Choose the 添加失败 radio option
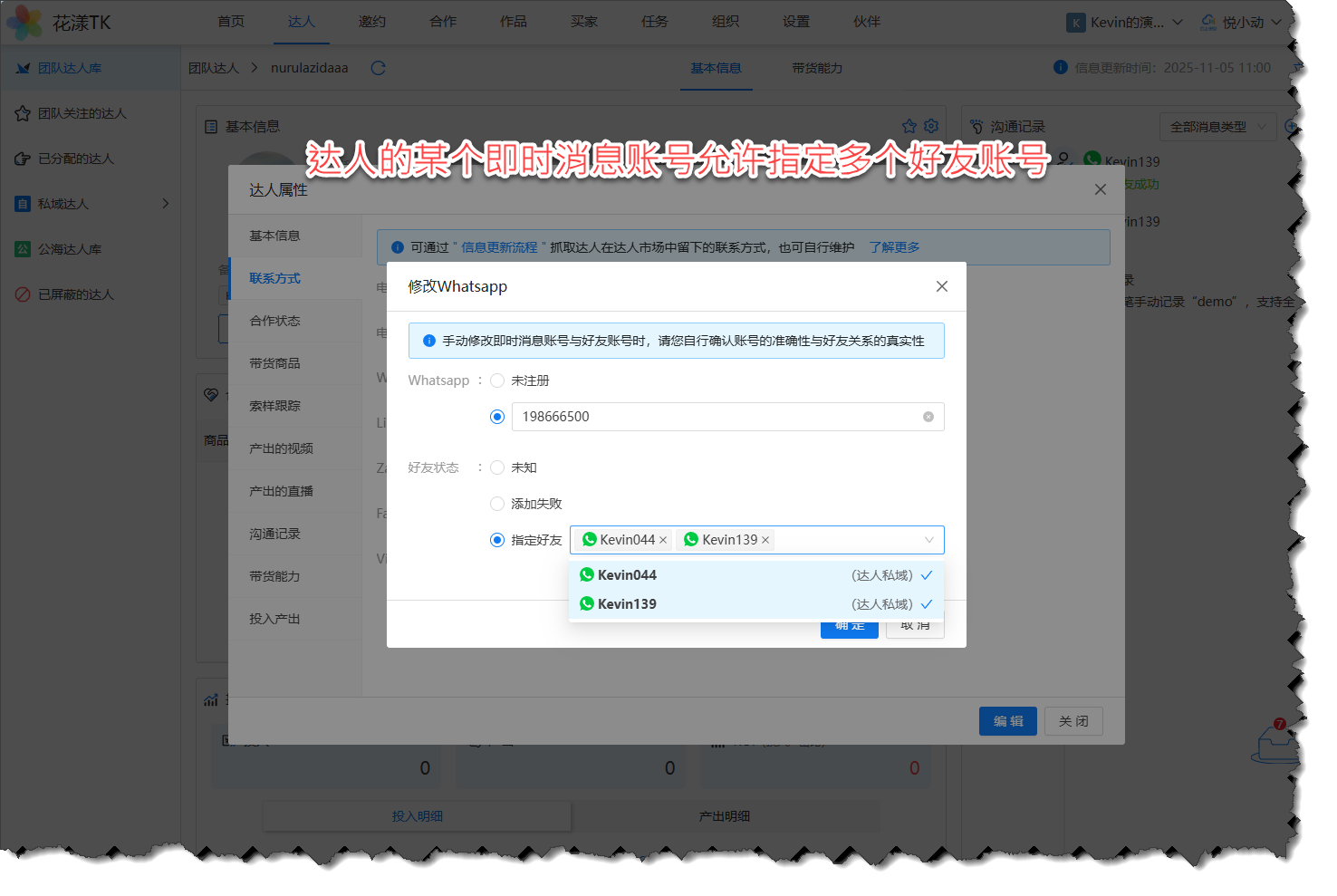Image resolution: width=1337 pixels, height=896 pixels. [x=497, y=504]
